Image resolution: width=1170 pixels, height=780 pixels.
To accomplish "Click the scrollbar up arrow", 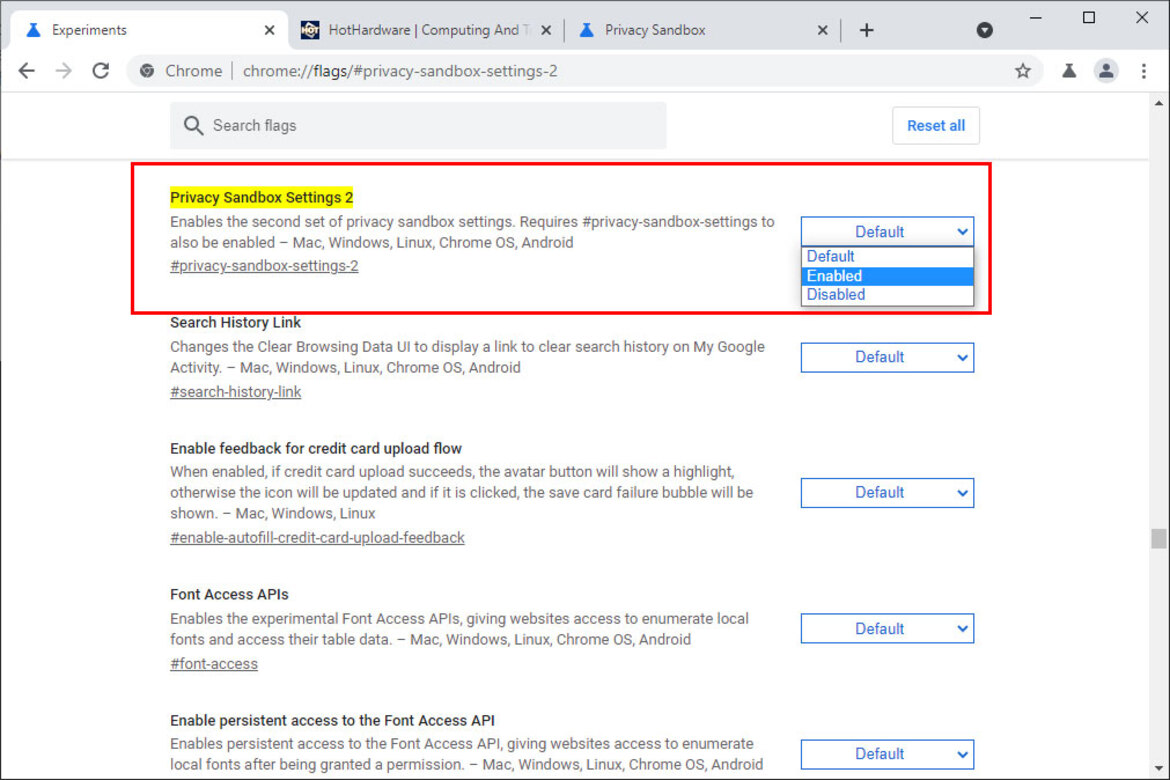I will (x=1158, y=104).
